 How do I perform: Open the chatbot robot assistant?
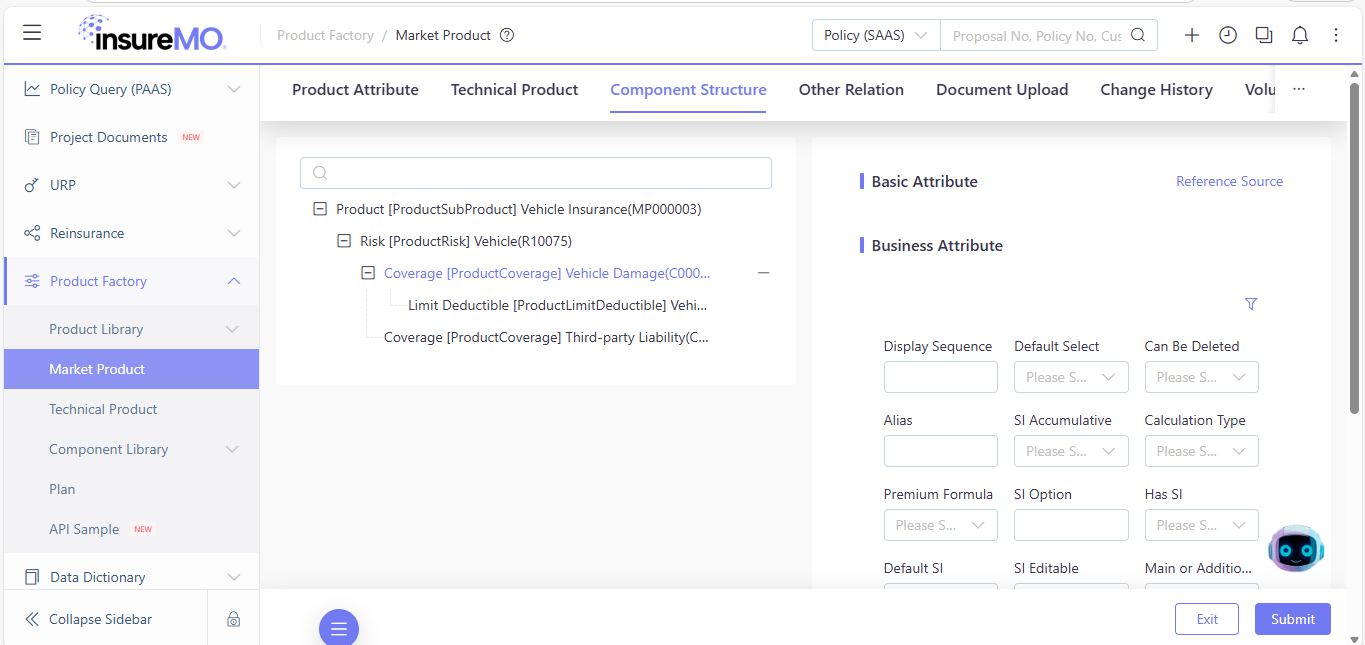click(1296, 548)
